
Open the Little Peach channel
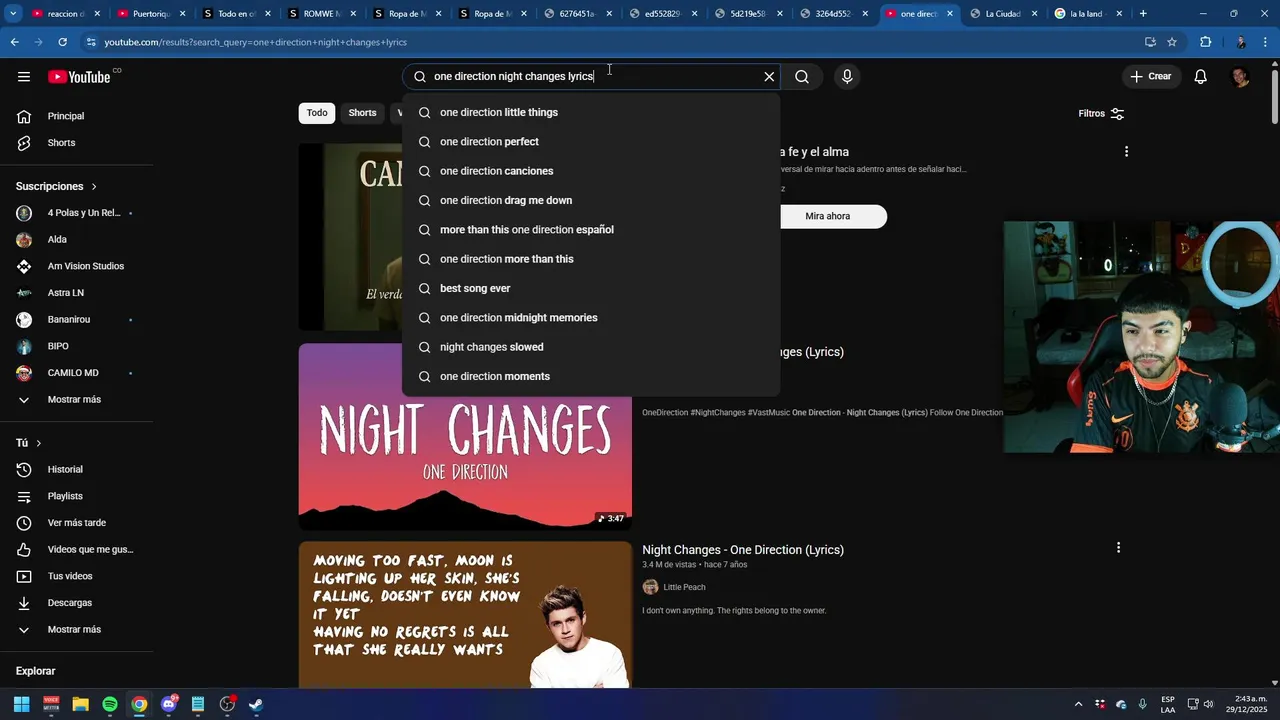(x=684, y=587)
